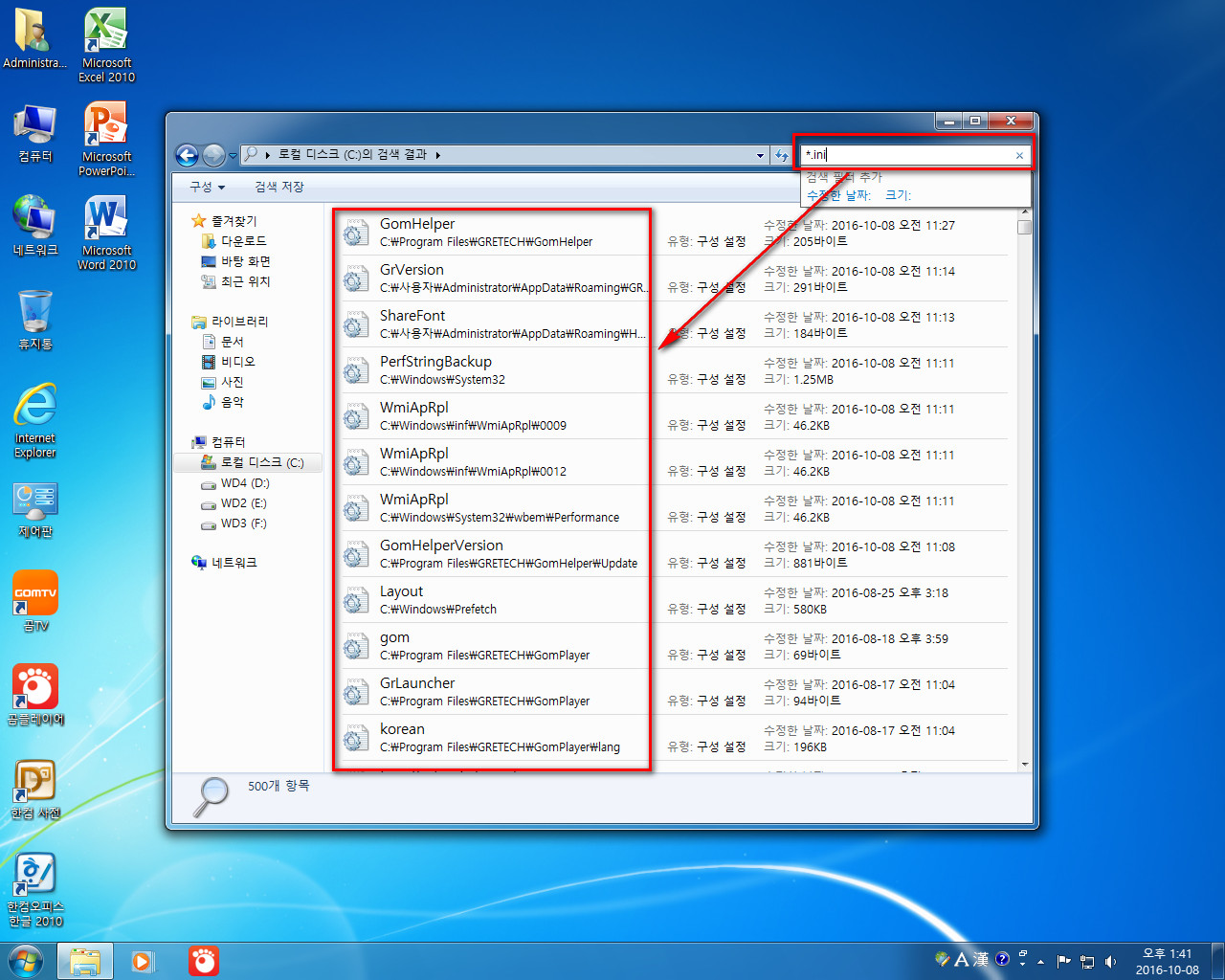Add 수정한 날짜 search filter
This screenshot has width=1225, height=980.
pyautogui.click(x=838, y=195)
